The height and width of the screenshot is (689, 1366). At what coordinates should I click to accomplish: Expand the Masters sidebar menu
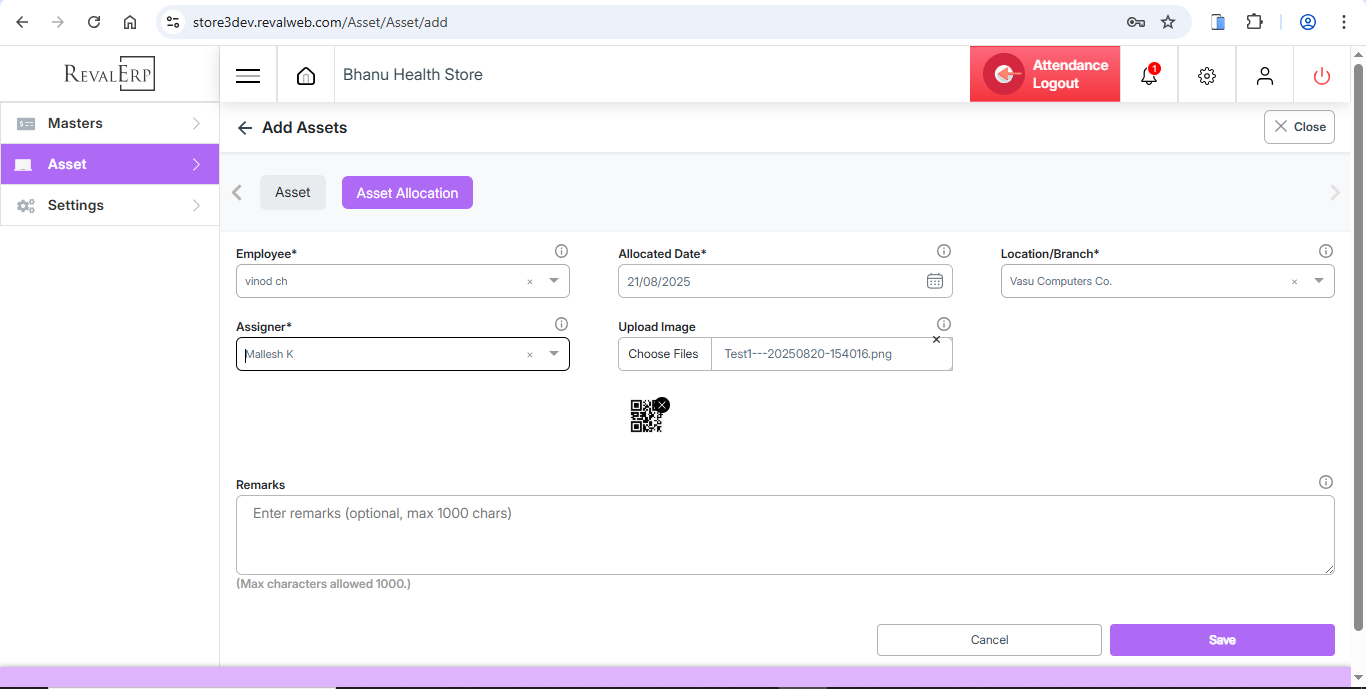(x=110, y=123)
